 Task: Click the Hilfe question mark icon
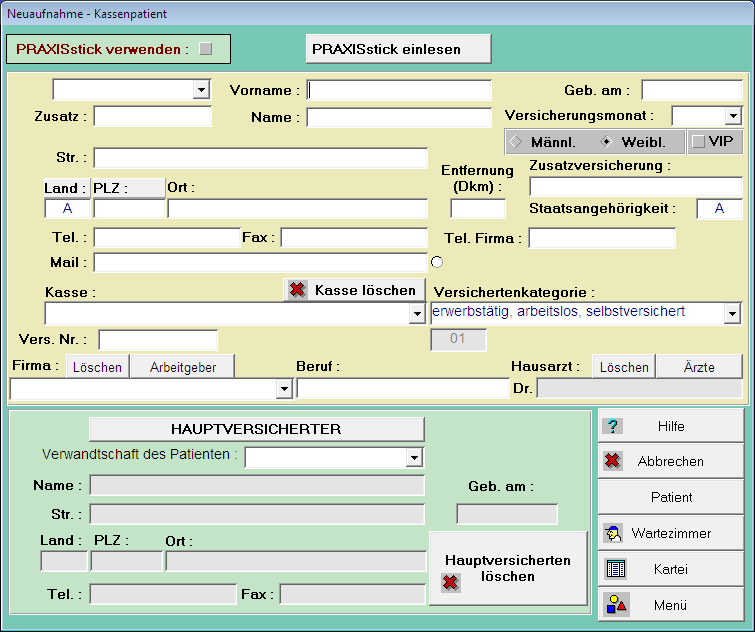point(614,426)
